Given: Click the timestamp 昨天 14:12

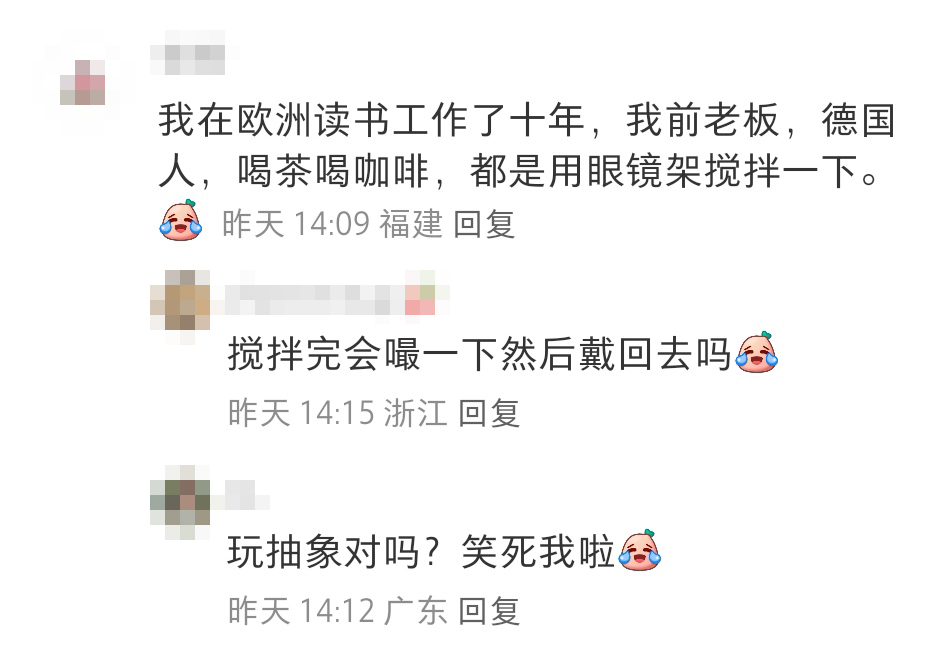Looking at the screenshot, I should [301, 611].
